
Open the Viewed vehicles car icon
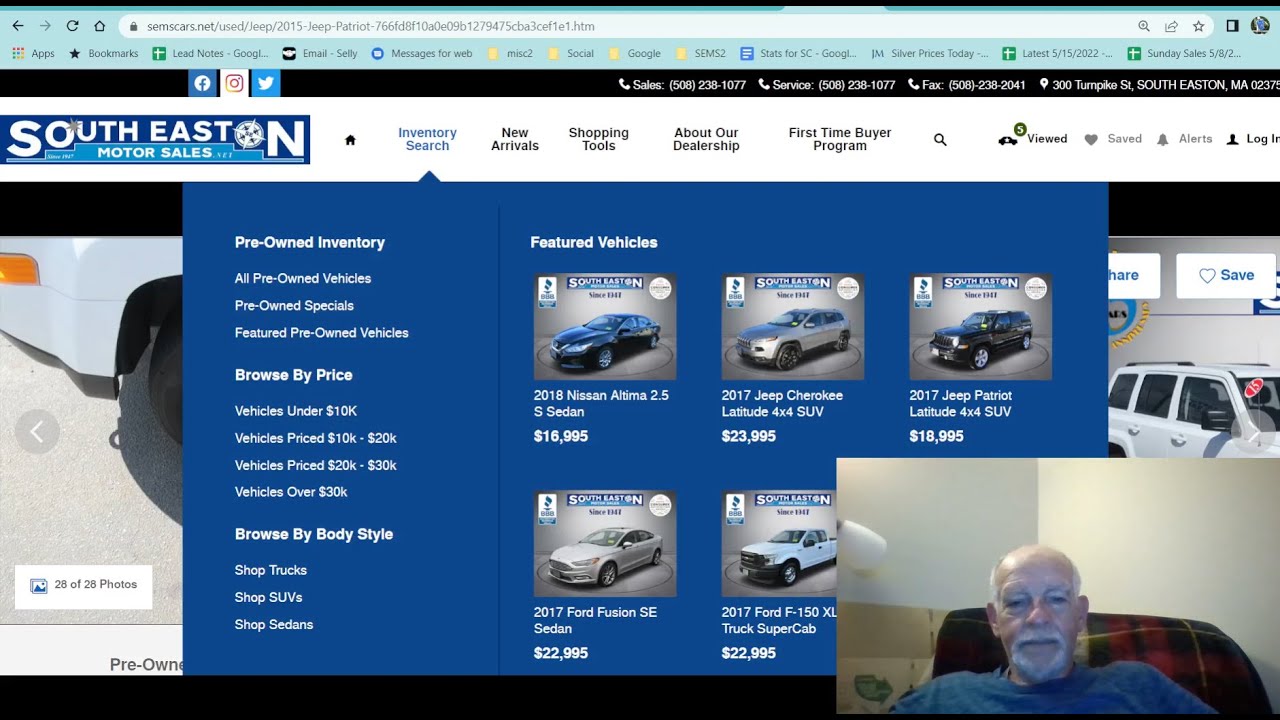pyautogui.click(x=1008, y=140)
